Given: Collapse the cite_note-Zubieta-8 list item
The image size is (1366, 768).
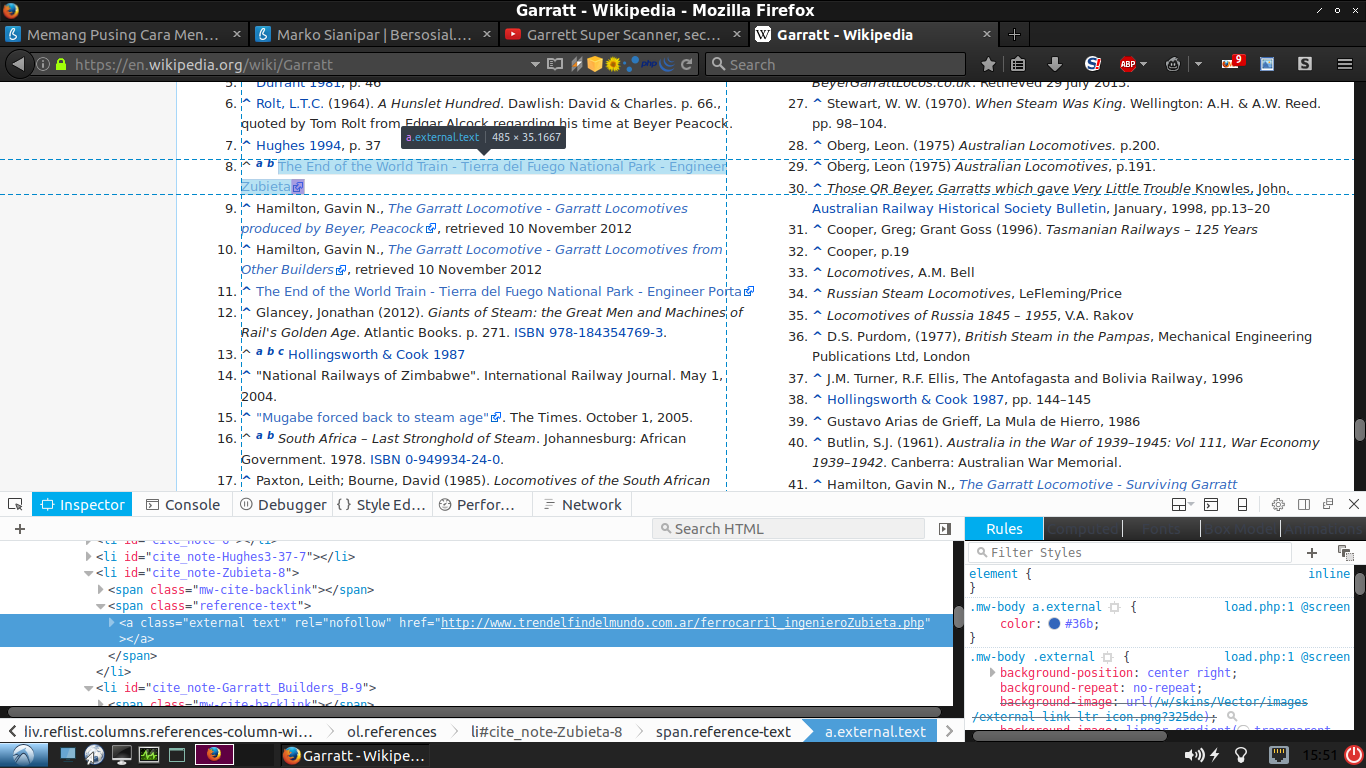Looking at the screenshot, I should pyautogui.click(x=89, y=573).
